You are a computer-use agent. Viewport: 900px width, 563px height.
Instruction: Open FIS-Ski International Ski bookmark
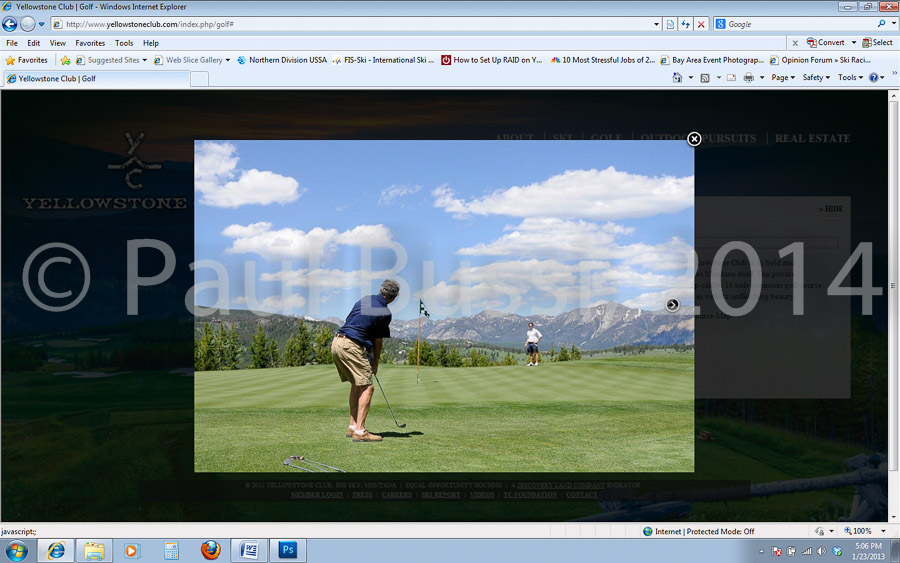pyautogui.click(x=383, y=60)
